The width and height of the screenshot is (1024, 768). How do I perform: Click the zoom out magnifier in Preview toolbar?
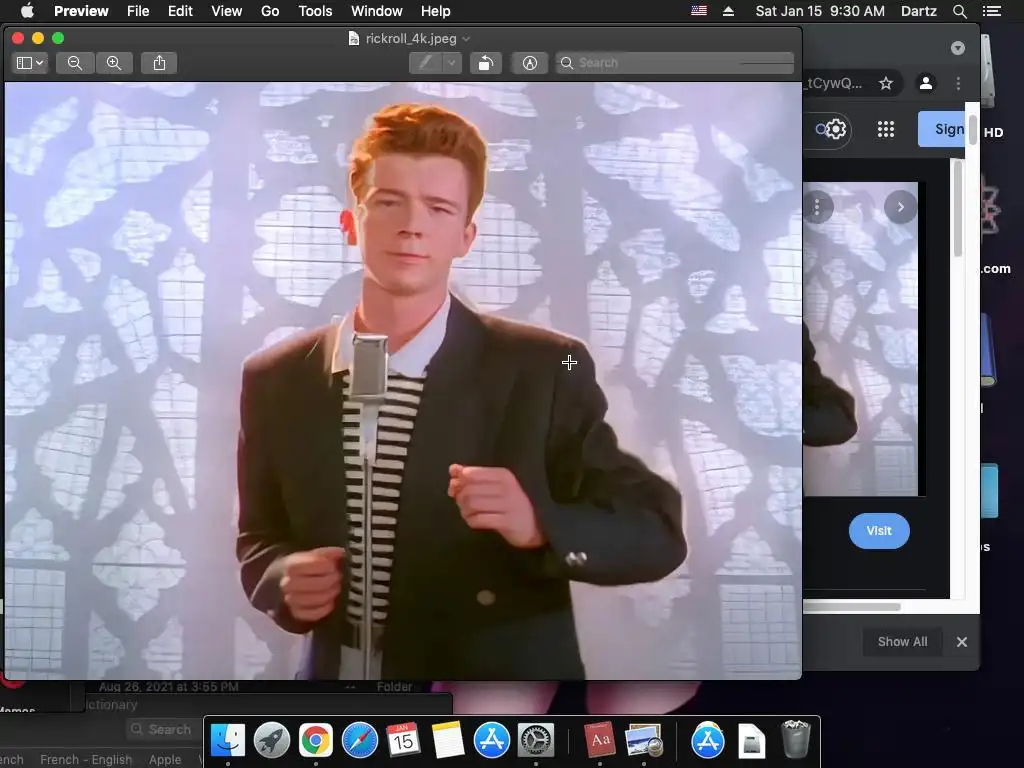click(75, 63)
